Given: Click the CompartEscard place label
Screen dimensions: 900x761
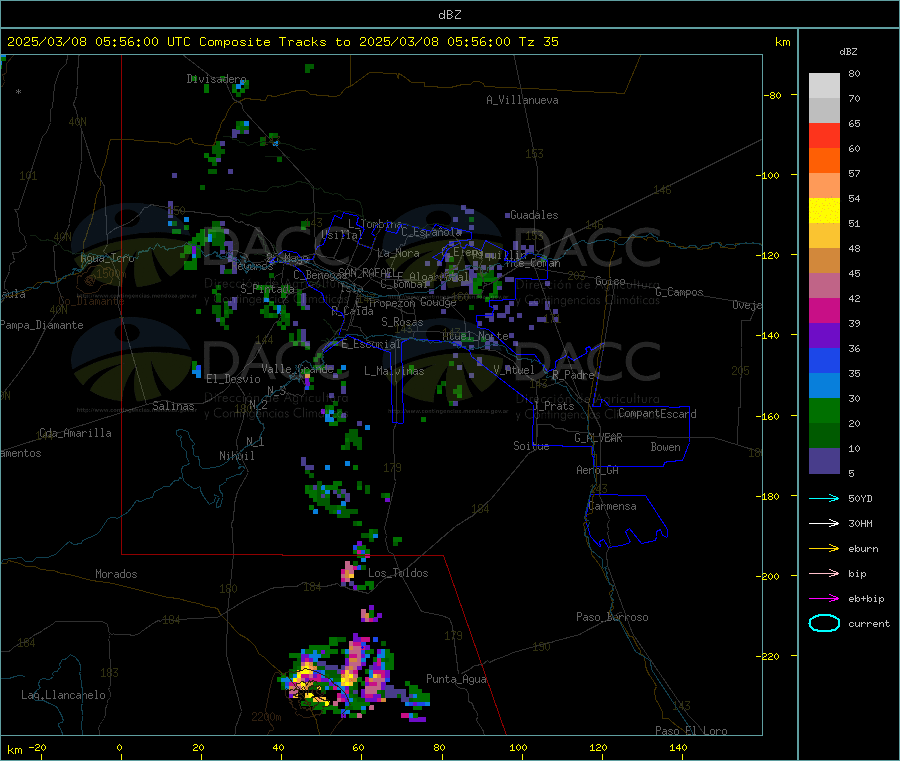Looking at the screenshot, I should pos(657,413).
